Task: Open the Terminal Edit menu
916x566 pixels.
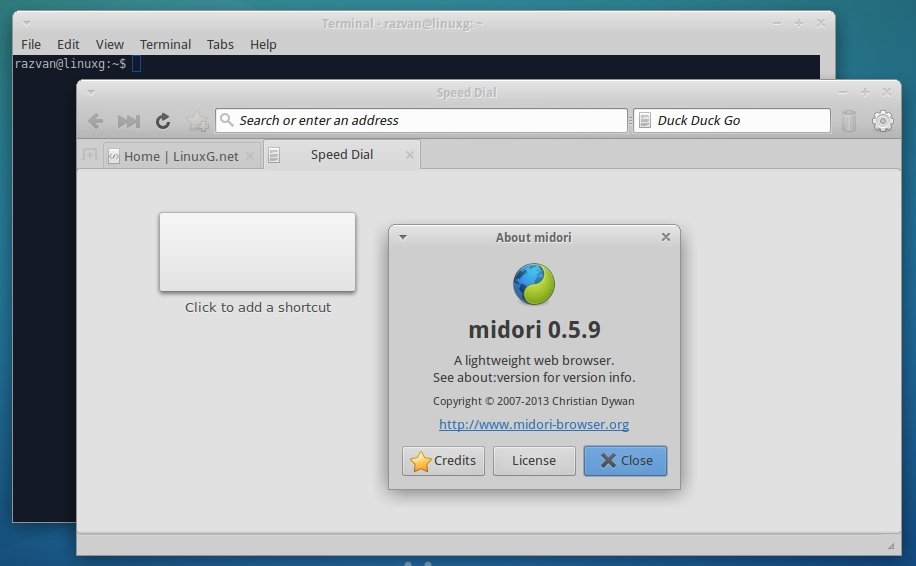Action: (68, 44)
